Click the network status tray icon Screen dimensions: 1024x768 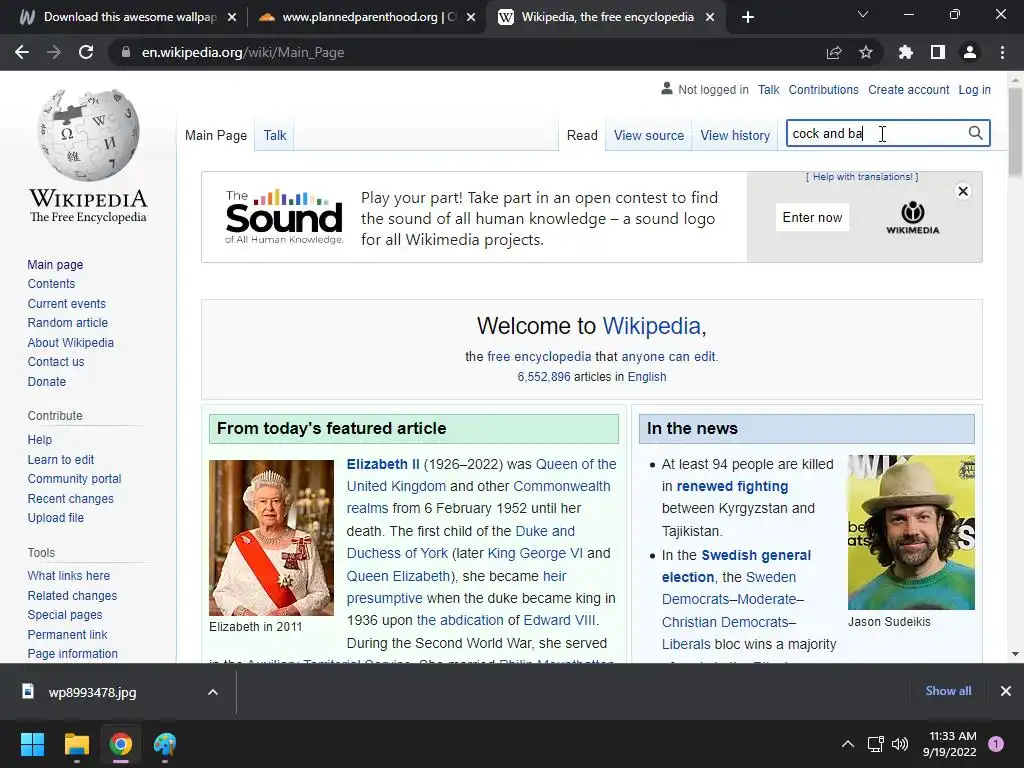point(875,744)
